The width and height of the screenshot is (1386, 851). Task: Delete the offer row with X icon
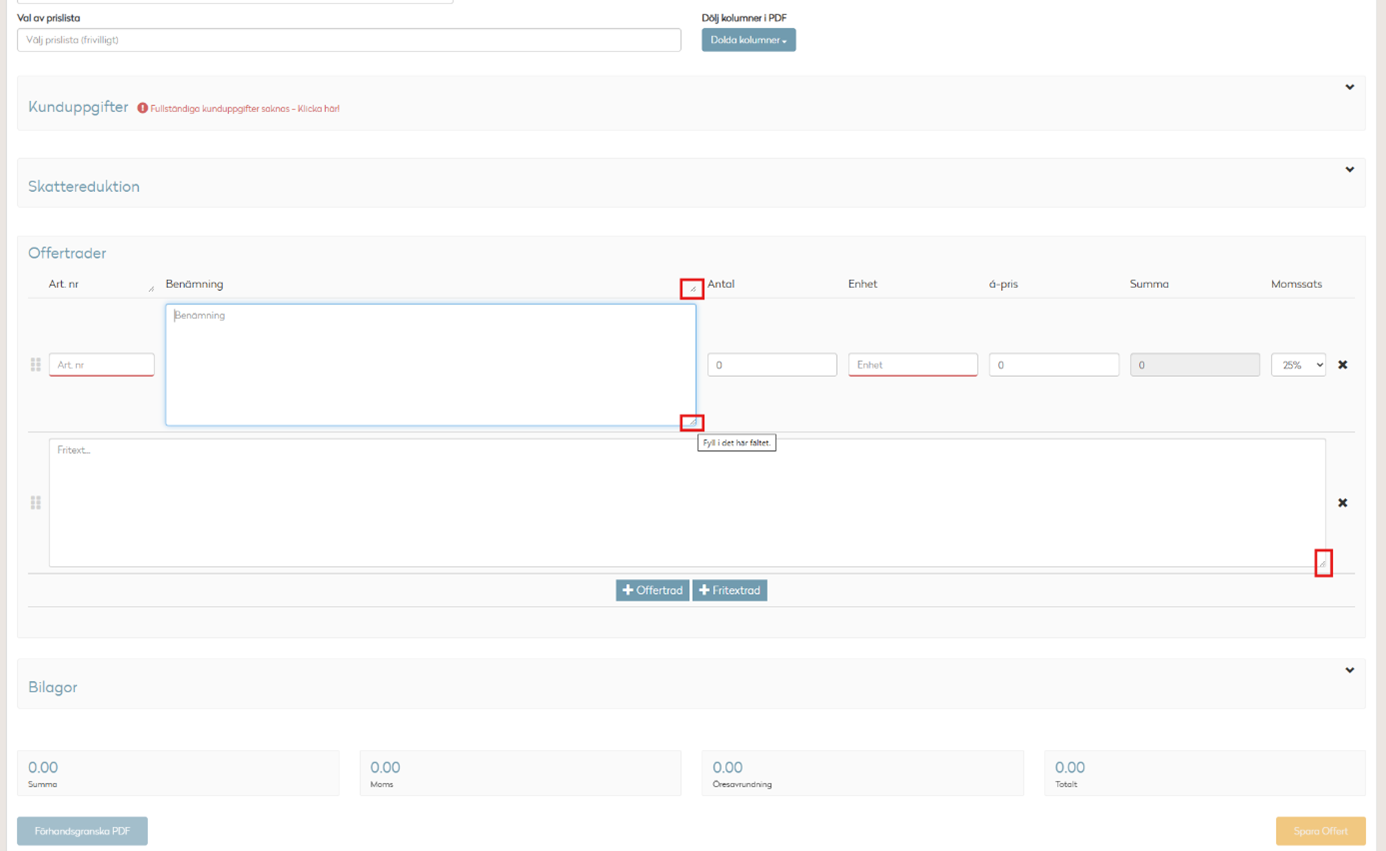click(x=1343, y=365)
